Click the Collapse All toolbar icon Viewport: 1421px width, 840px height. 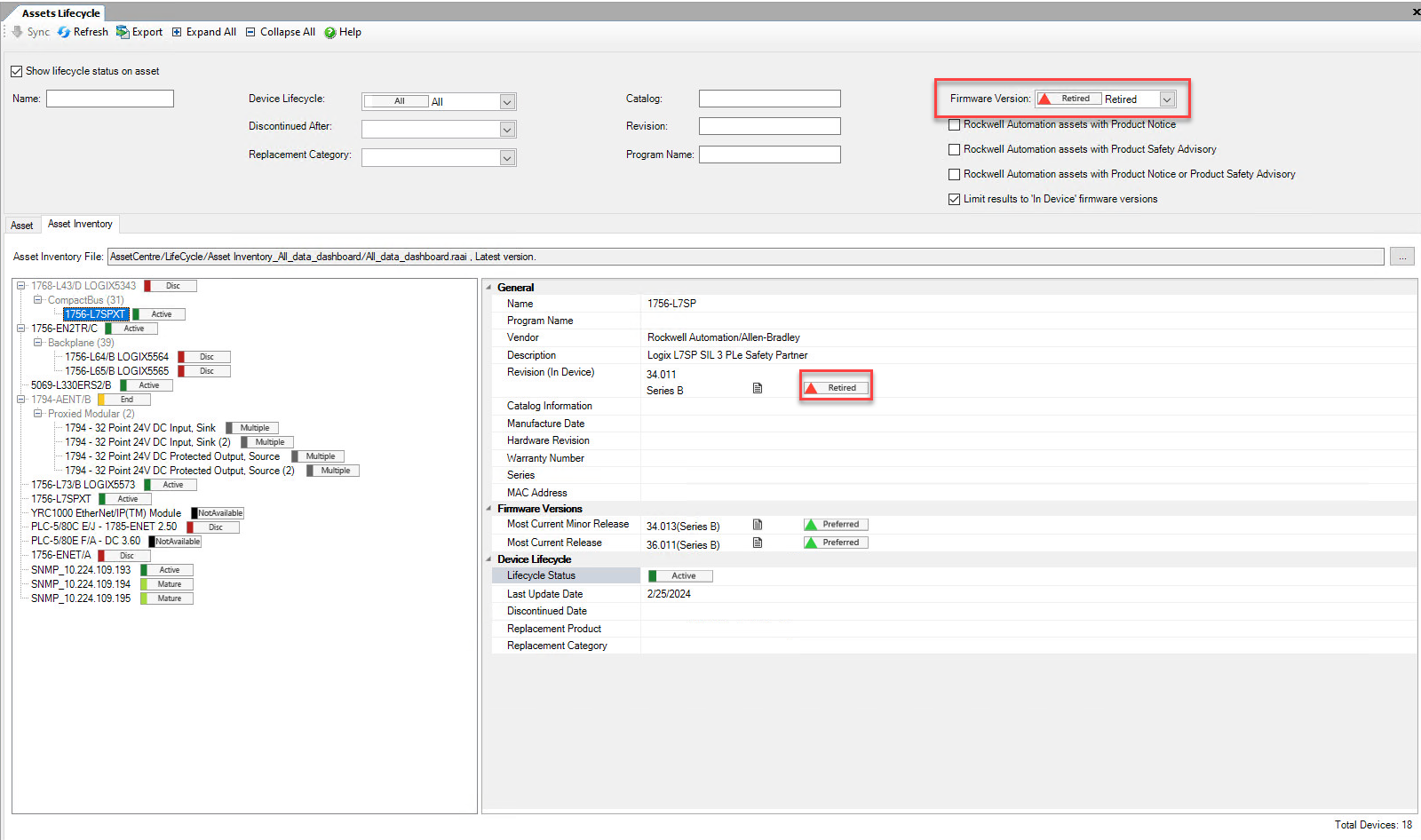pos(250,32)
